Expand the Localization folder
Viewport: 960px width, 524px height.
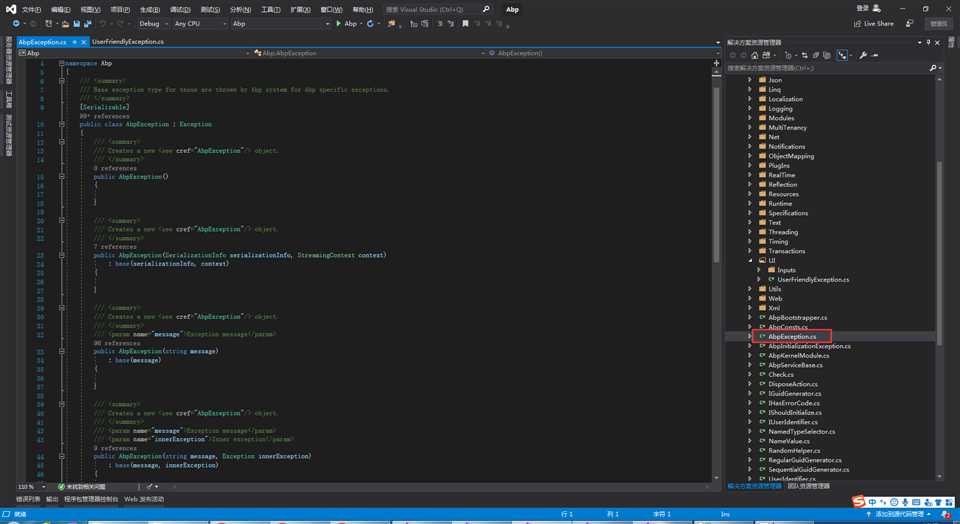[x=749, y=99]
